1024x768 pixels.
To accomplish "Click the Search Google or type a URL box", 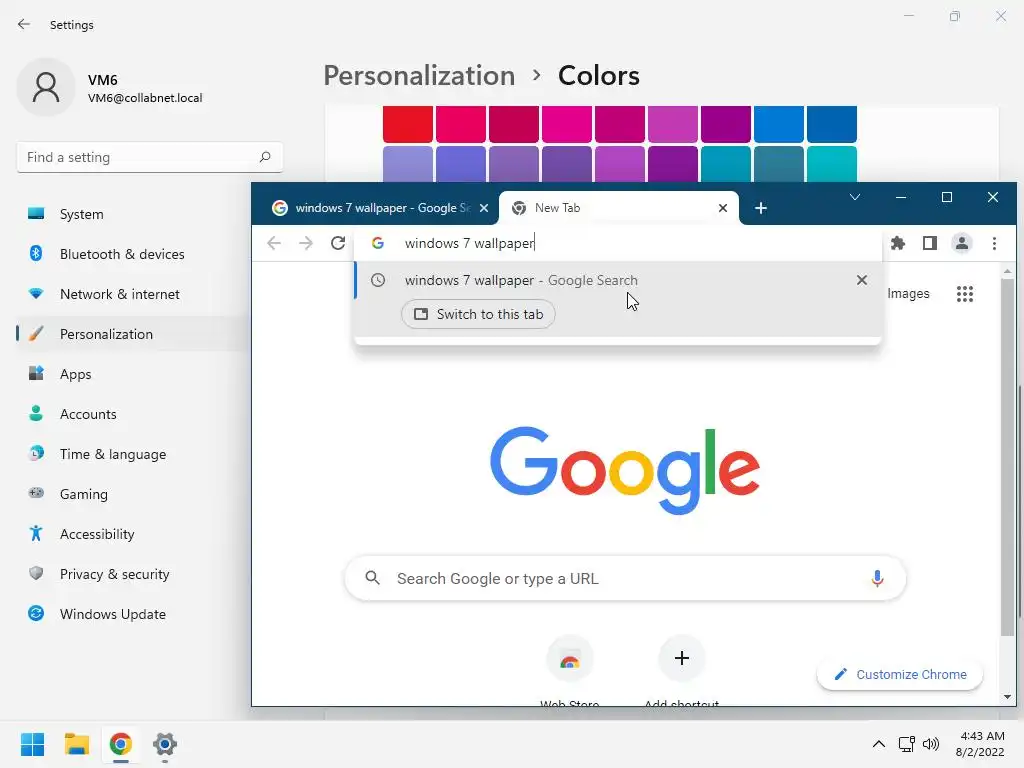I will [625, 579].
